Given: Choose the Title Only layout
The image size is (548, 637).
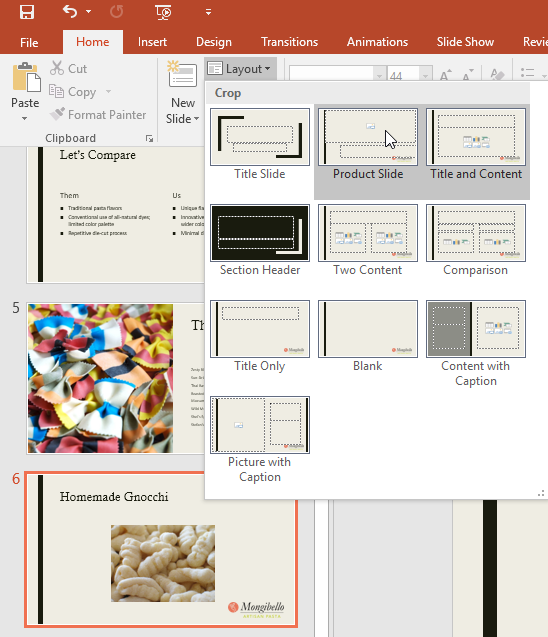Looking at the screenshot, I should pos(260,337).
